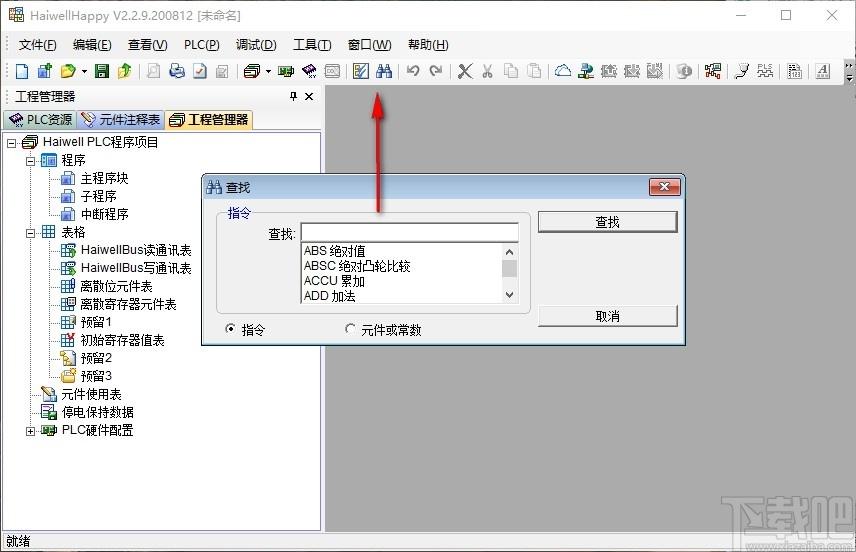Collapse the 表格 tree node
This screenshot has width=856, height=552.
coord(31,233)
